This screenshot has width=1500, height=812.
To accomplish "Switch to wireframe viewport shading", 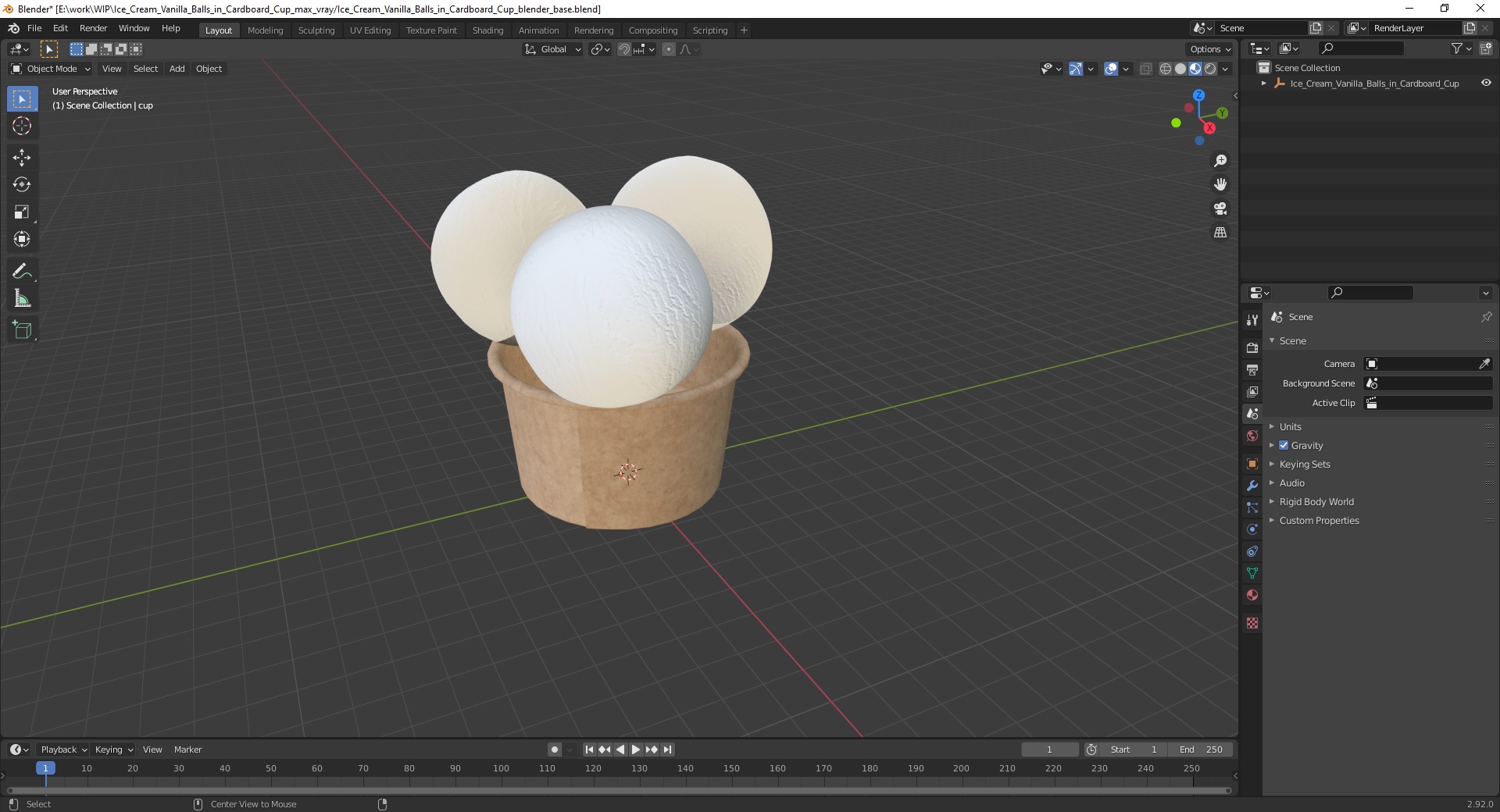I will coord(1166,69).
